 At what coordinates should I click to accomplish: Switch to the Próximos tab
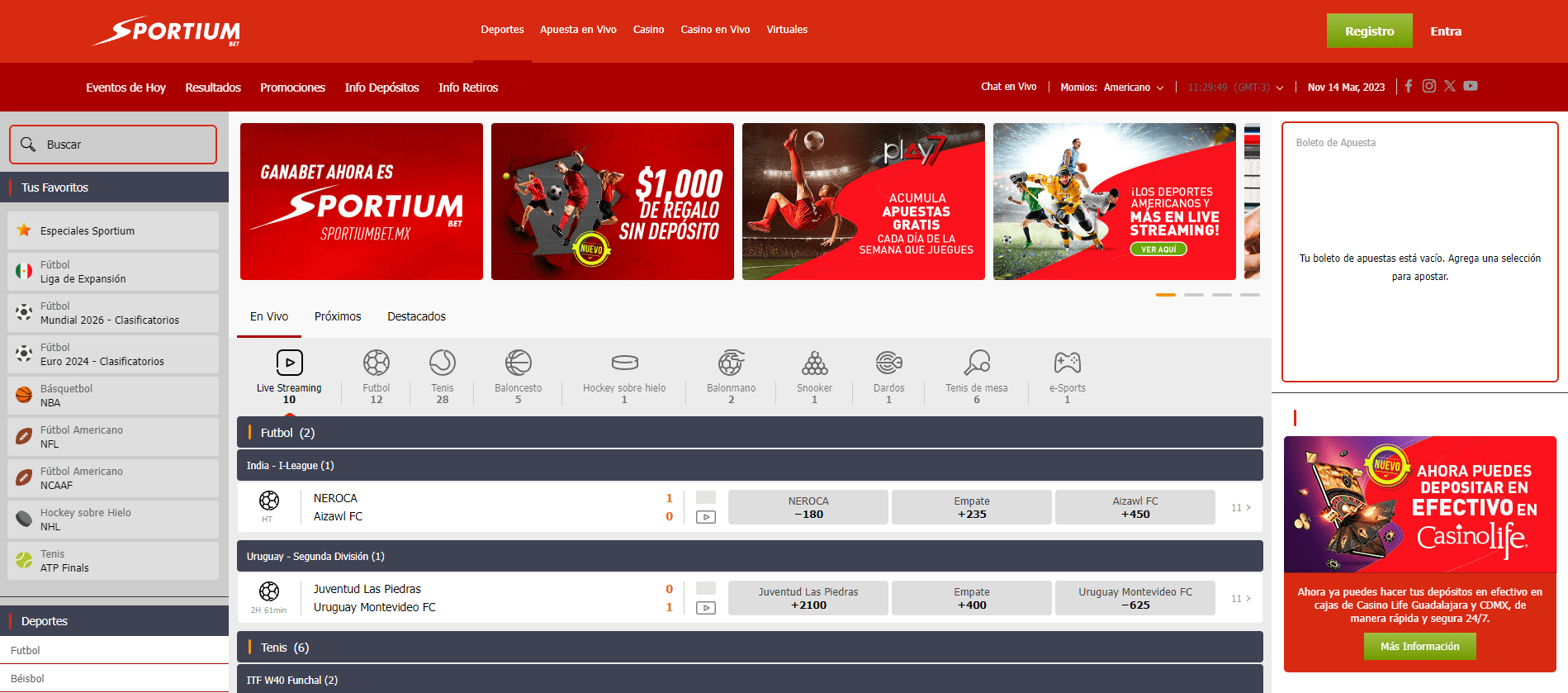[x=338, y=316]
